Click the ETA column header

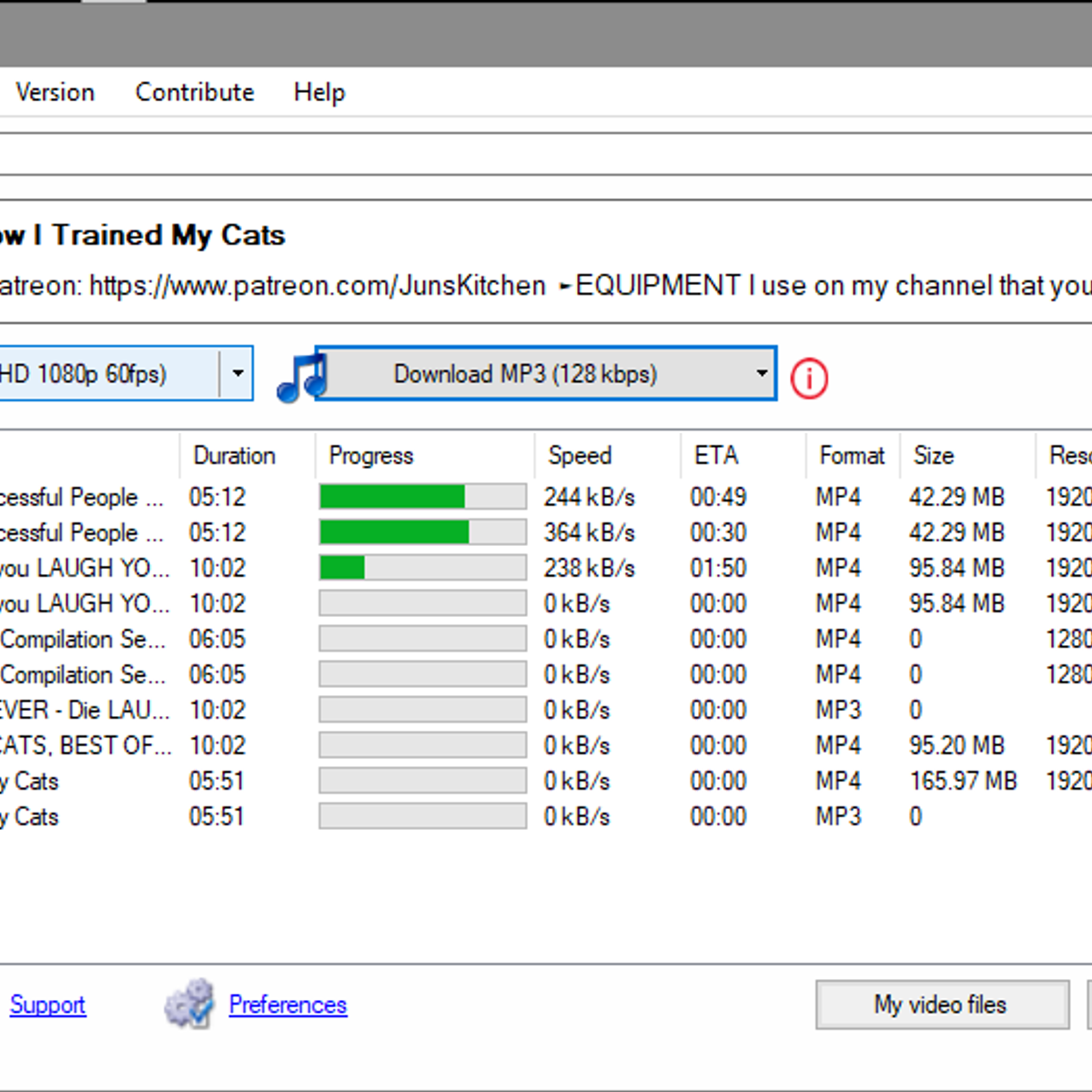(715, 455)
